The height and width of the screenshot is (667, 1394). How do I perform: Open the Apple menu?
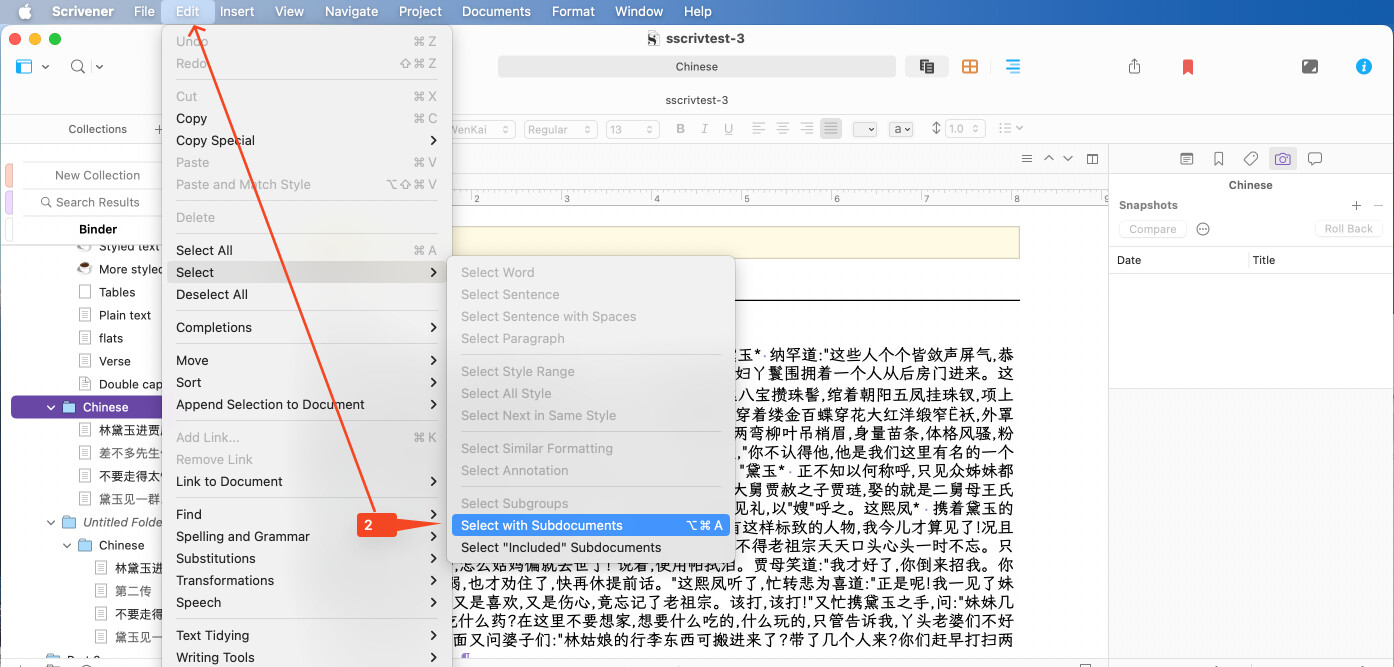26,12
